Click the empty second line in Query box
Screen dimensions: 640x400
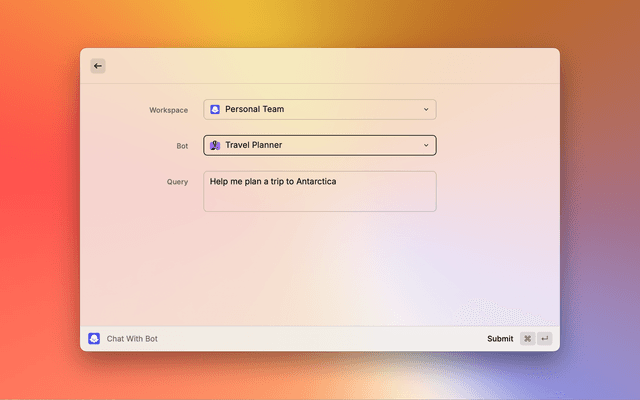[x=300, y=198]
